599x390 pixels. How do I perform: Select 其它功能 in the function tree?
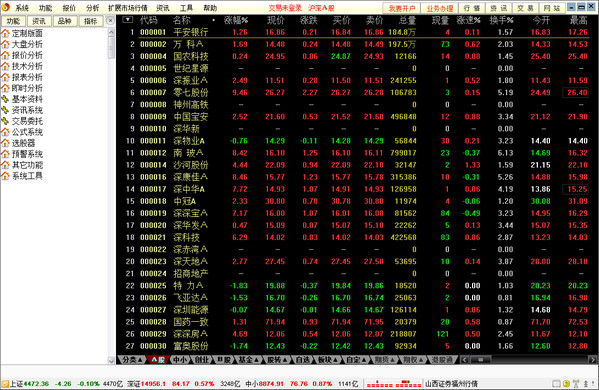[x=22, y=165]
